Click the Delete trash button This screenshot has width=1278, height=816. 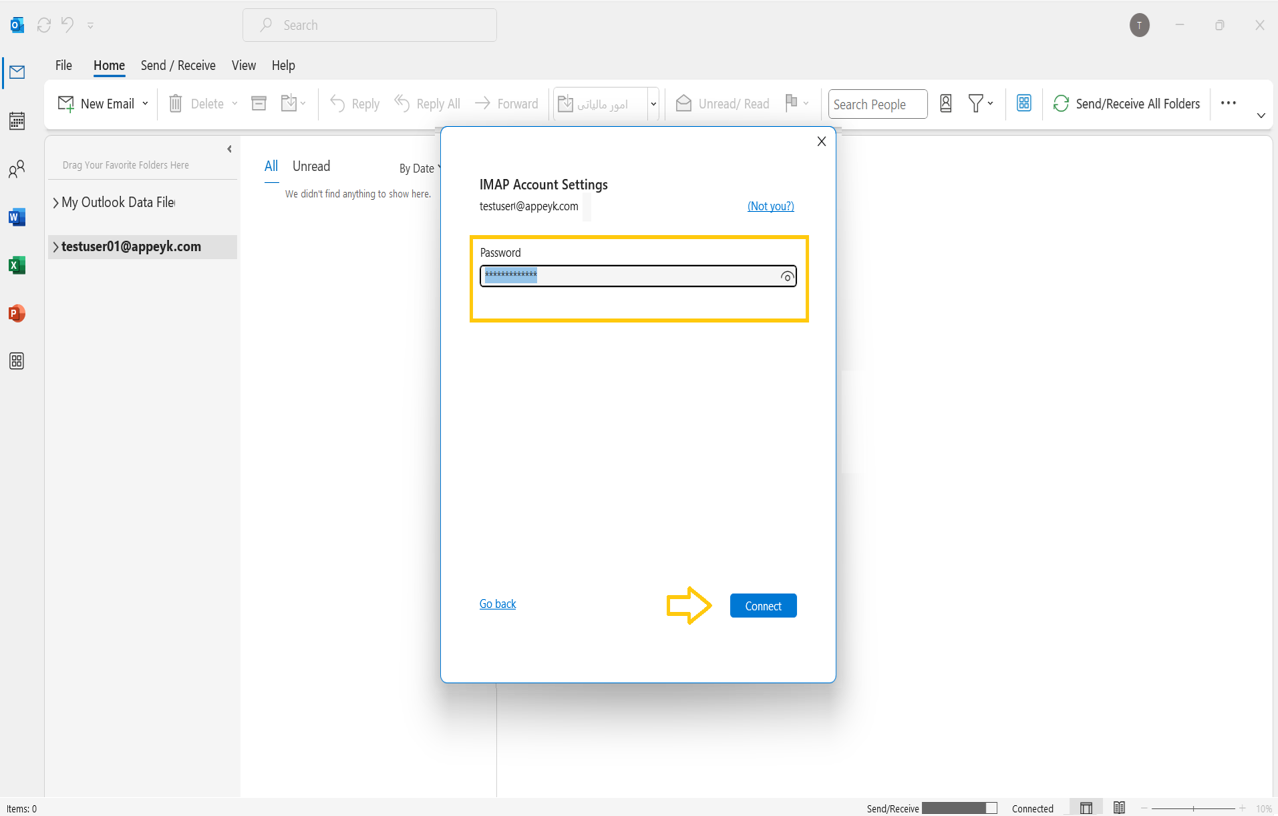click(x=196, y=104)
